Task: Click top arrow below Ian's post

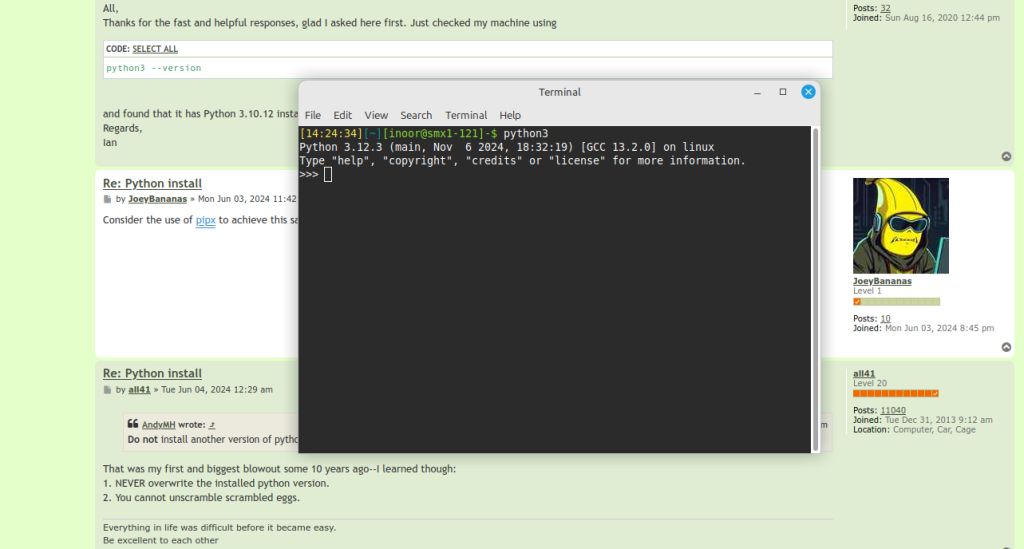Action: [1006, 157]
